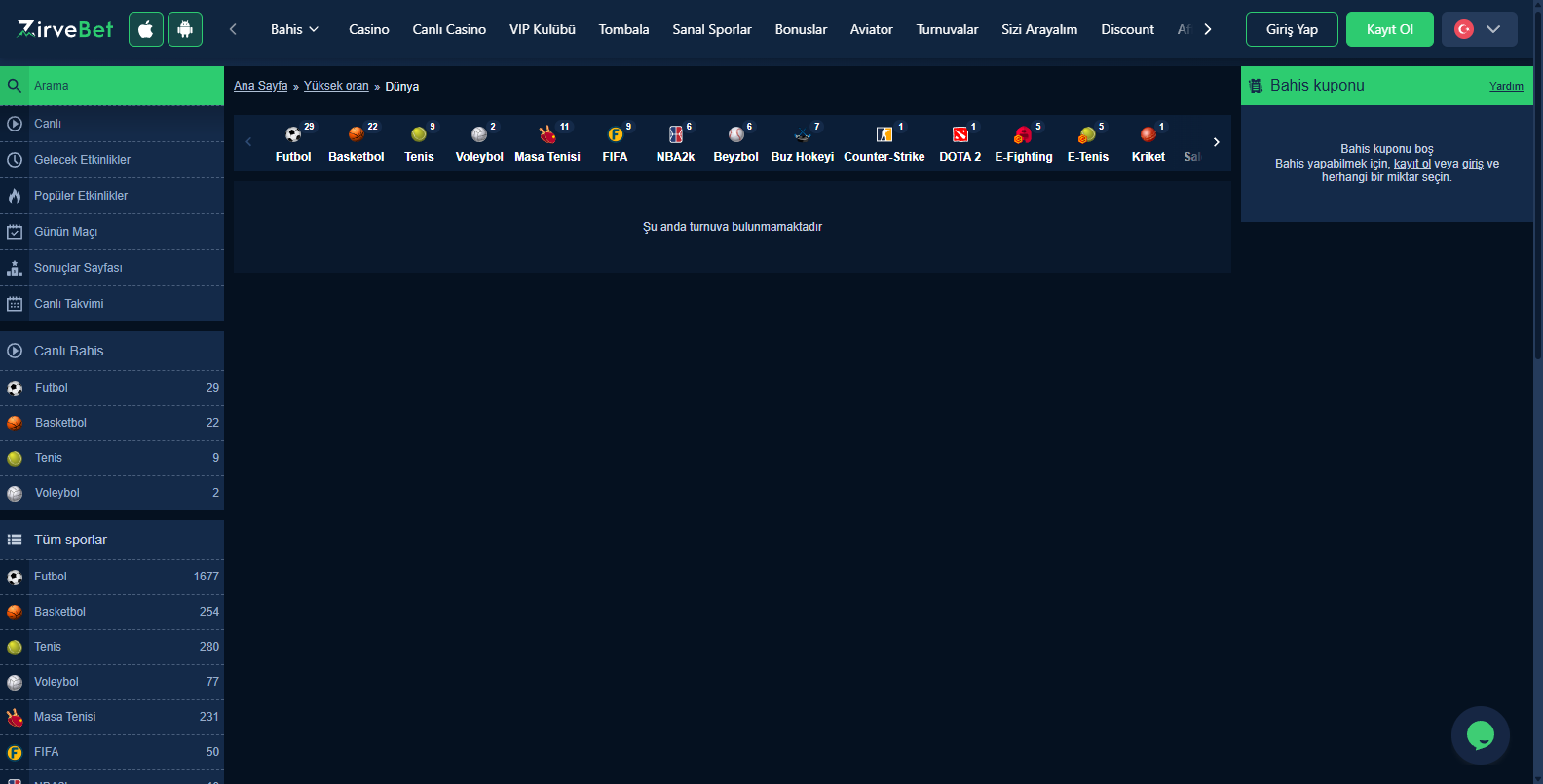Open the Aviator menu item
Viewport: 1543px width, 784px height.
point(872,29)
